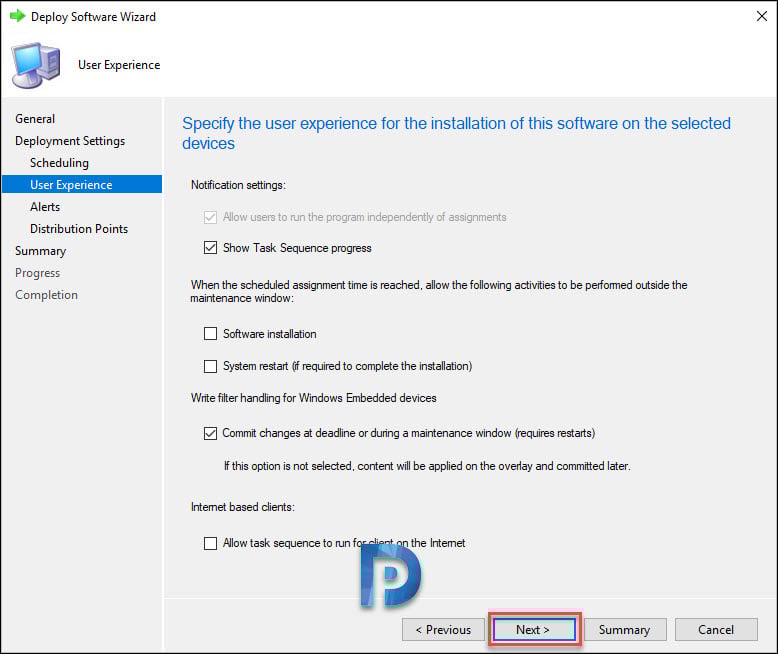Go to Deployment Settings page
This screenshot has width=778, height=654.
(70, 141)
